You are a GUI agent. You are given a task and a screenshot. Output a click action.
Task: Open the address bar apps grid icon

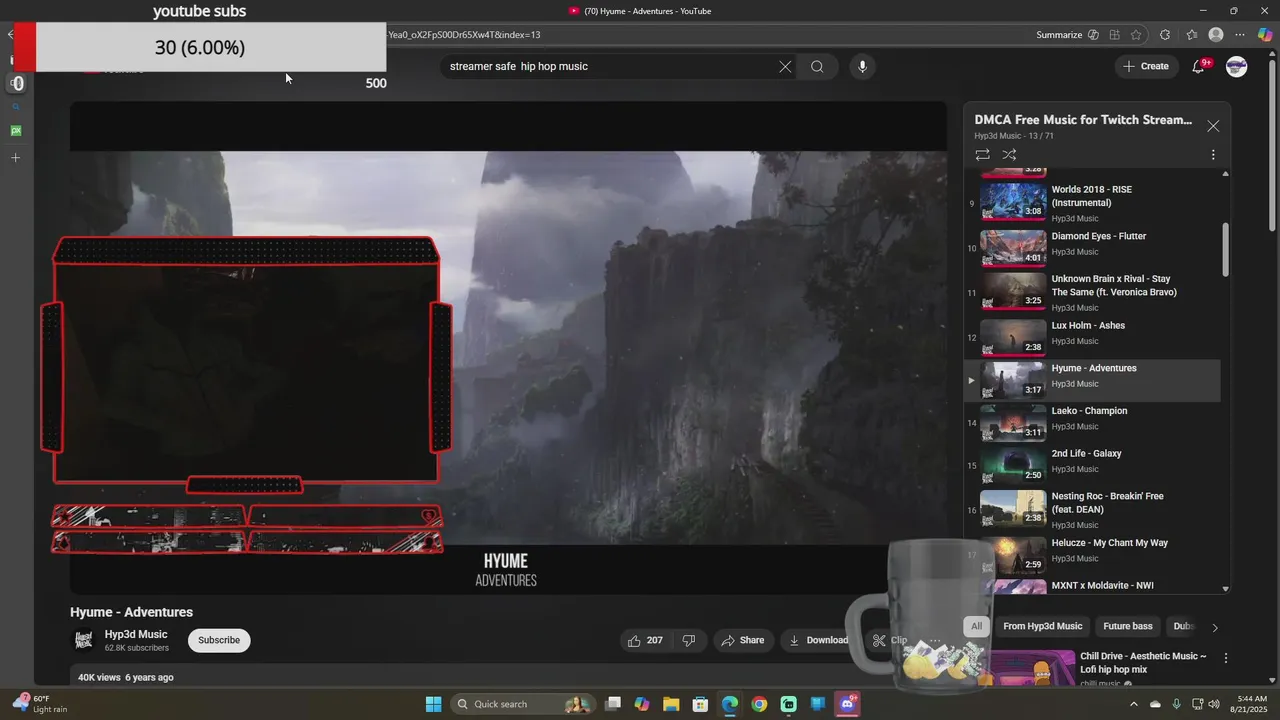pos(1115,35)
